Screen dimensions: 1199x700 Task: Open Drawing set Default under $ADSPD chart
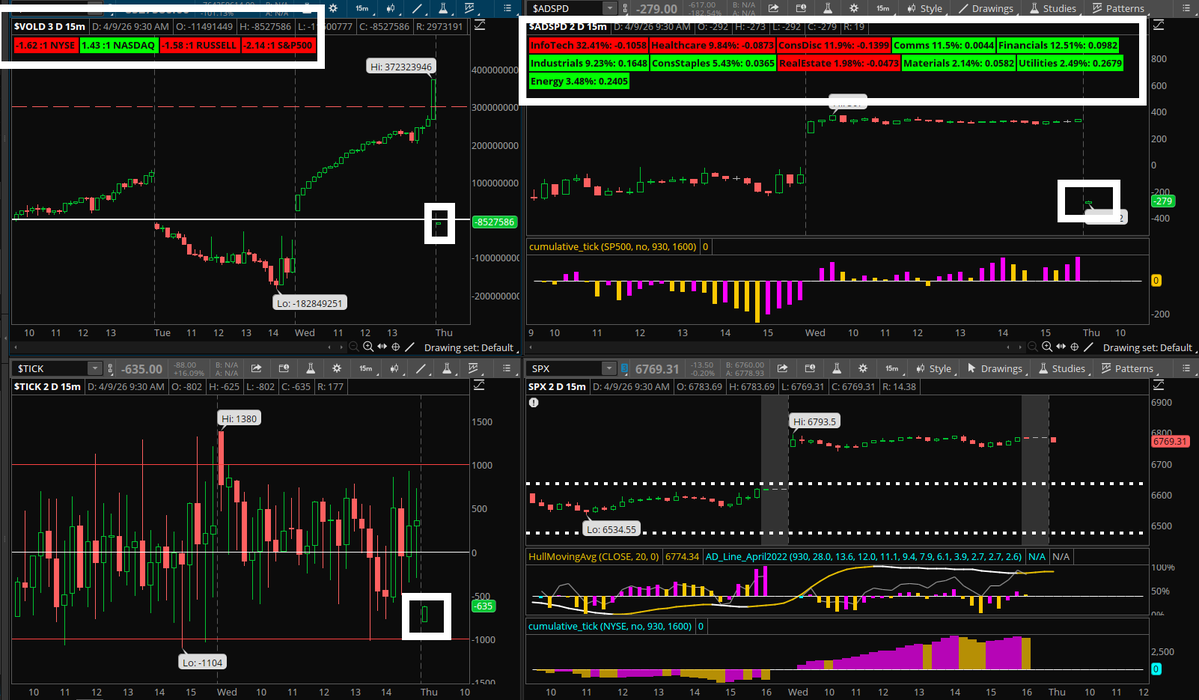(x=1147, y=347)
